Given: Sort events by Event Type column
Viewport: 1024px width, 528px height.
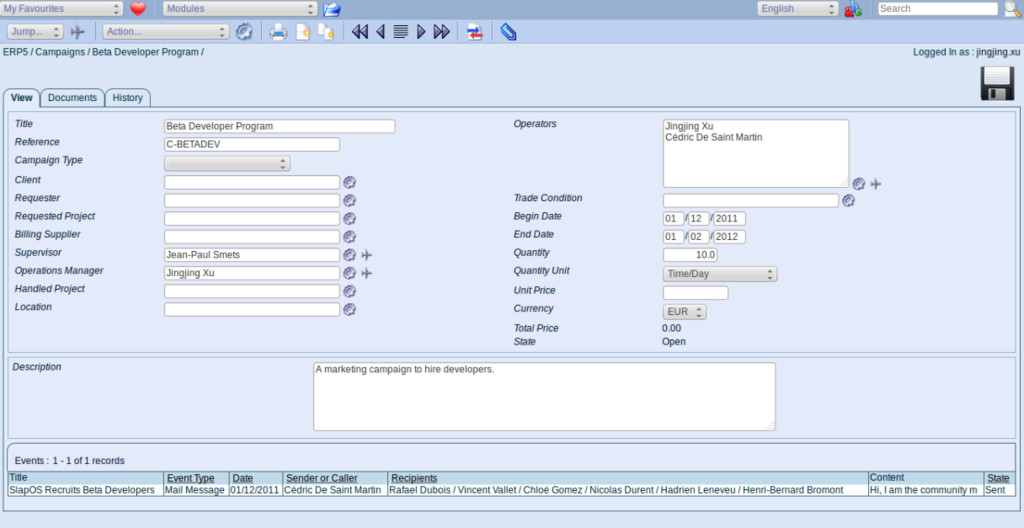Looking at the screenshot, I should point(190,478).
